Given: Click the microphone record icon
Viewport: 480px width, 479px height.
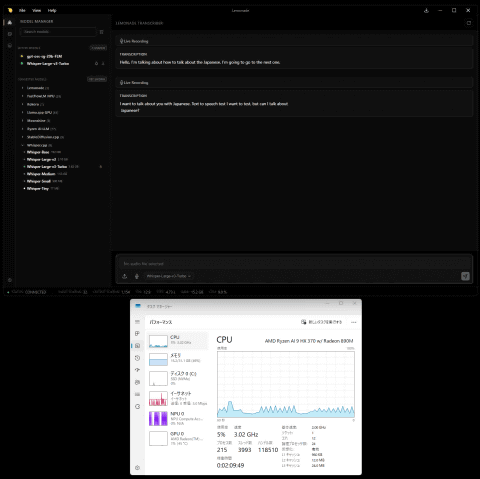Looking at the screenshot, I should pos(137,276).
